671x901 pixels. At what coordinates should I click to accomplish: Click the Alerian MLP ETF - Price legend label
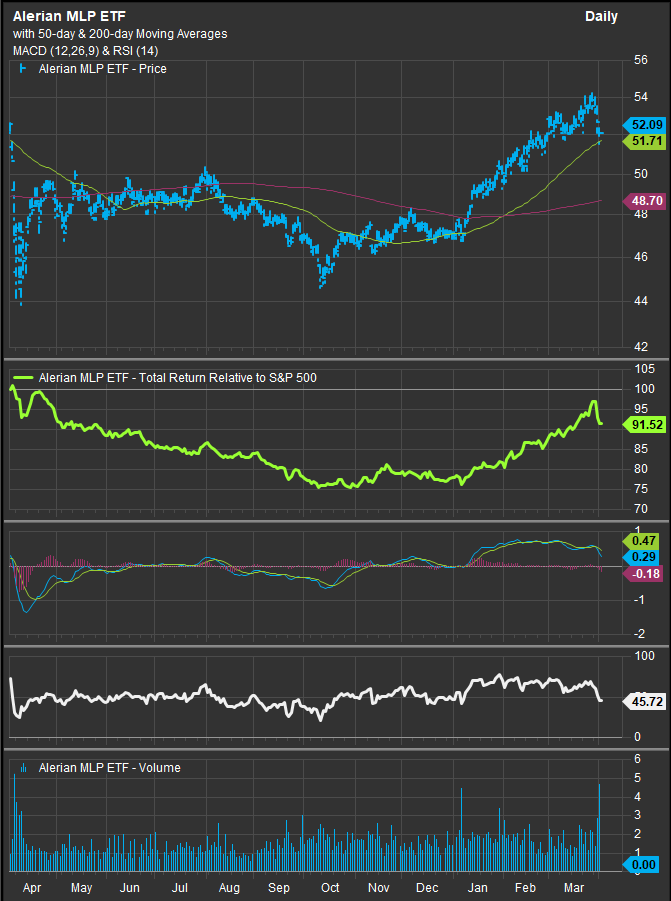102,69
